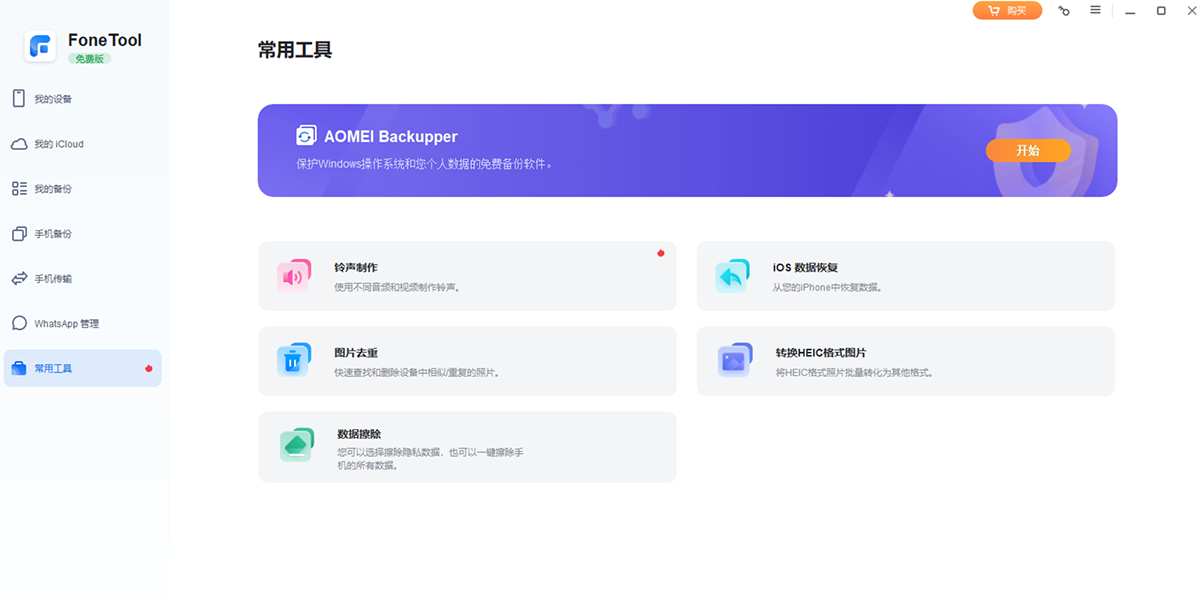1200x600 pixels.
Task: Minimize the FoneTool window
Action: point(1129,11)
